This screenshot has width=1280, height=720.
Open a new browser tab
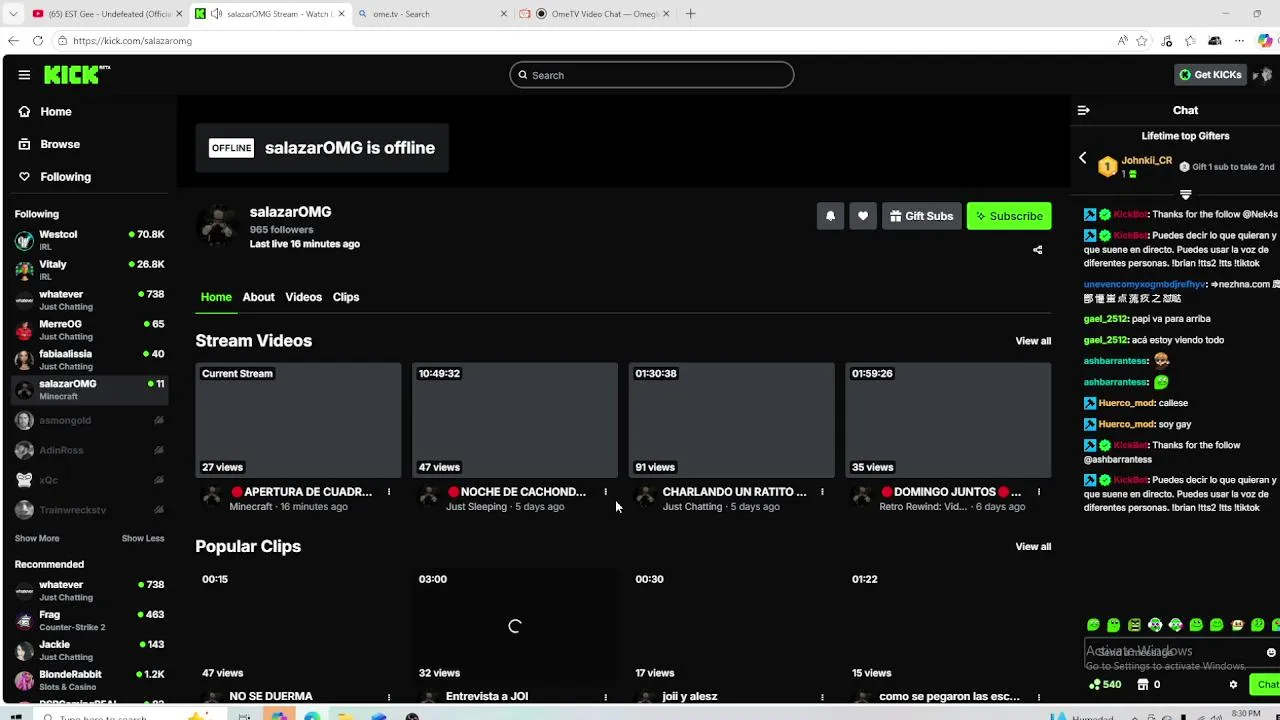tap(690, 14)
